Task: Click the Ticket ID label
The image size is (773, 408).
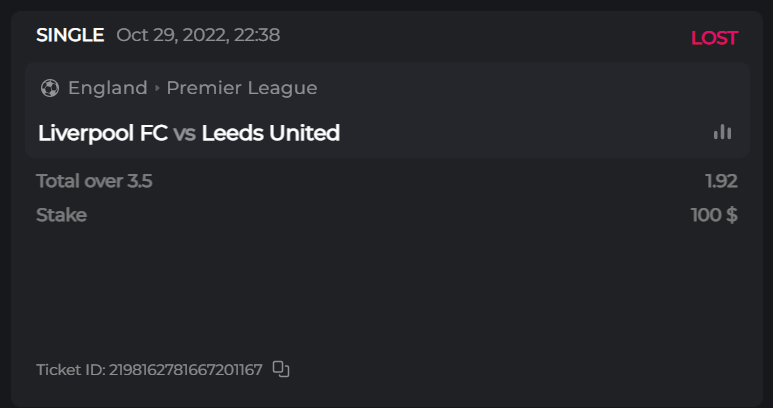Action: tap(70, 370)
